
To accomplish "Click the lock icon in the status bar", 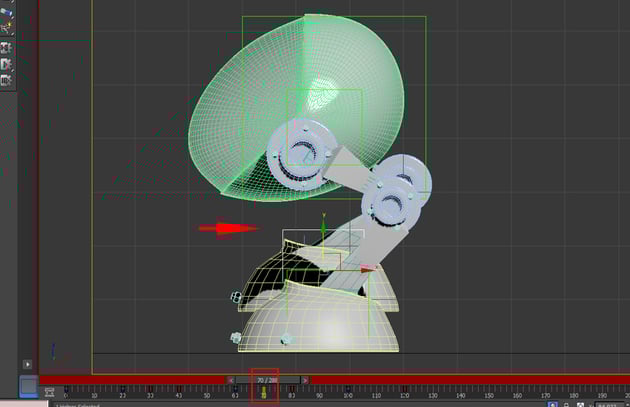I will (567, 405).
